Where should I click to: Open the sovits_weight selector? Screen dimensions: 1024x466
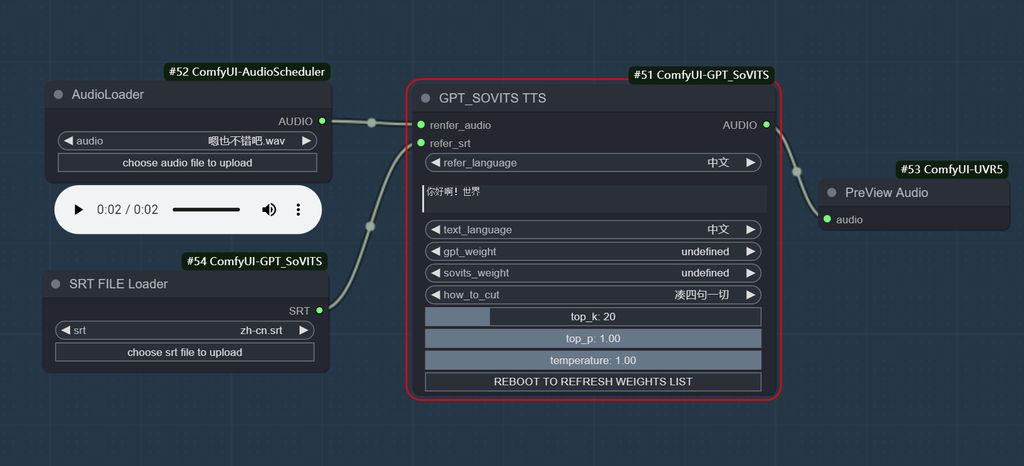(x=593, y=273)
